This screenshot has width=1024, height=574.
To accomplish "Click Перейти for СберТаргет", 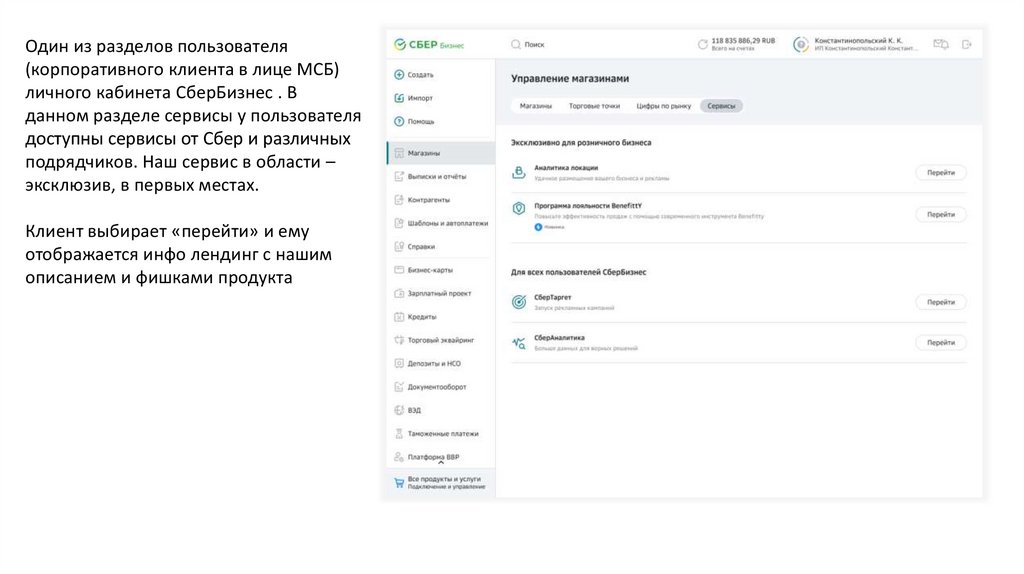I will (940, 302).
